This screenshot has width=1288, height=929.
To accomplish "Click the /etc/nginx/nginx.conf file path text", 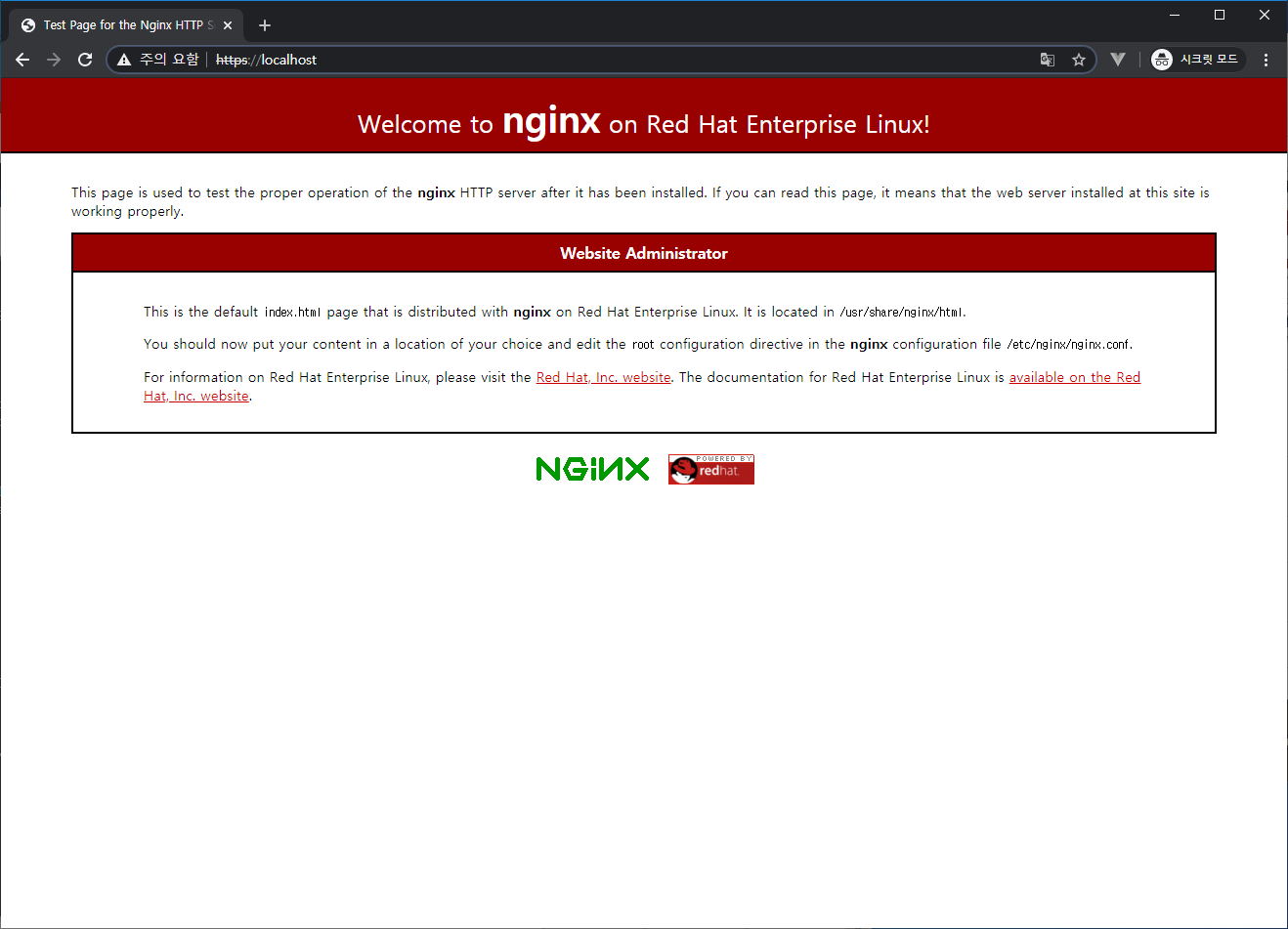I will coord(1068,345).
